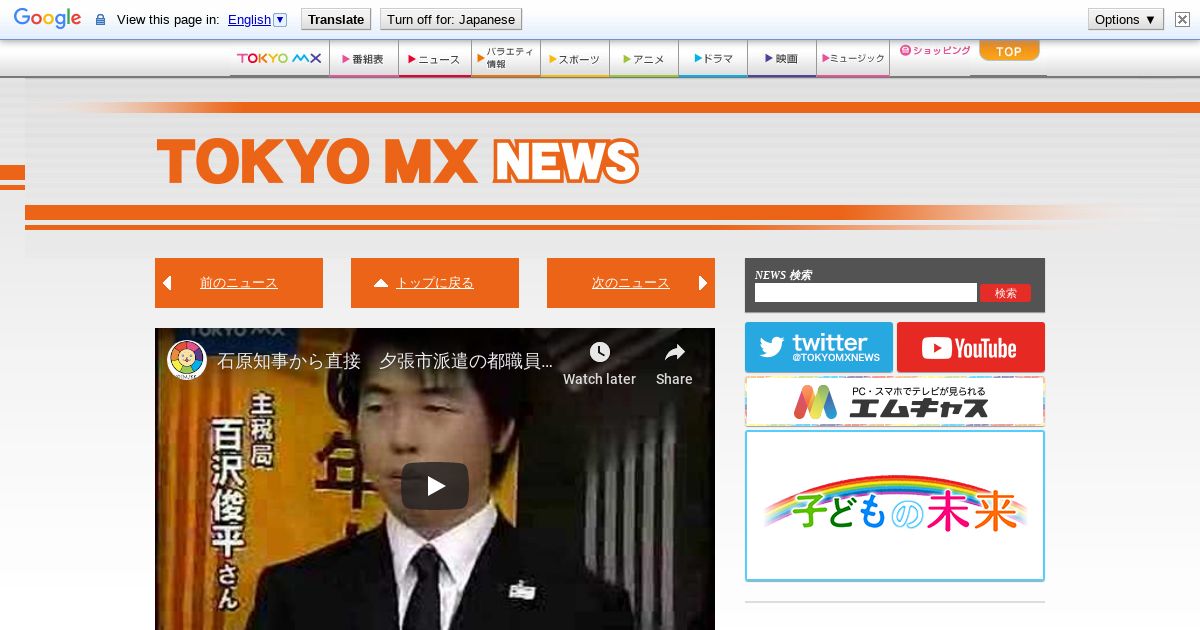Go to 次のニュース (next news)
Screen dimensions: 1200x630
tap(631, 283)
